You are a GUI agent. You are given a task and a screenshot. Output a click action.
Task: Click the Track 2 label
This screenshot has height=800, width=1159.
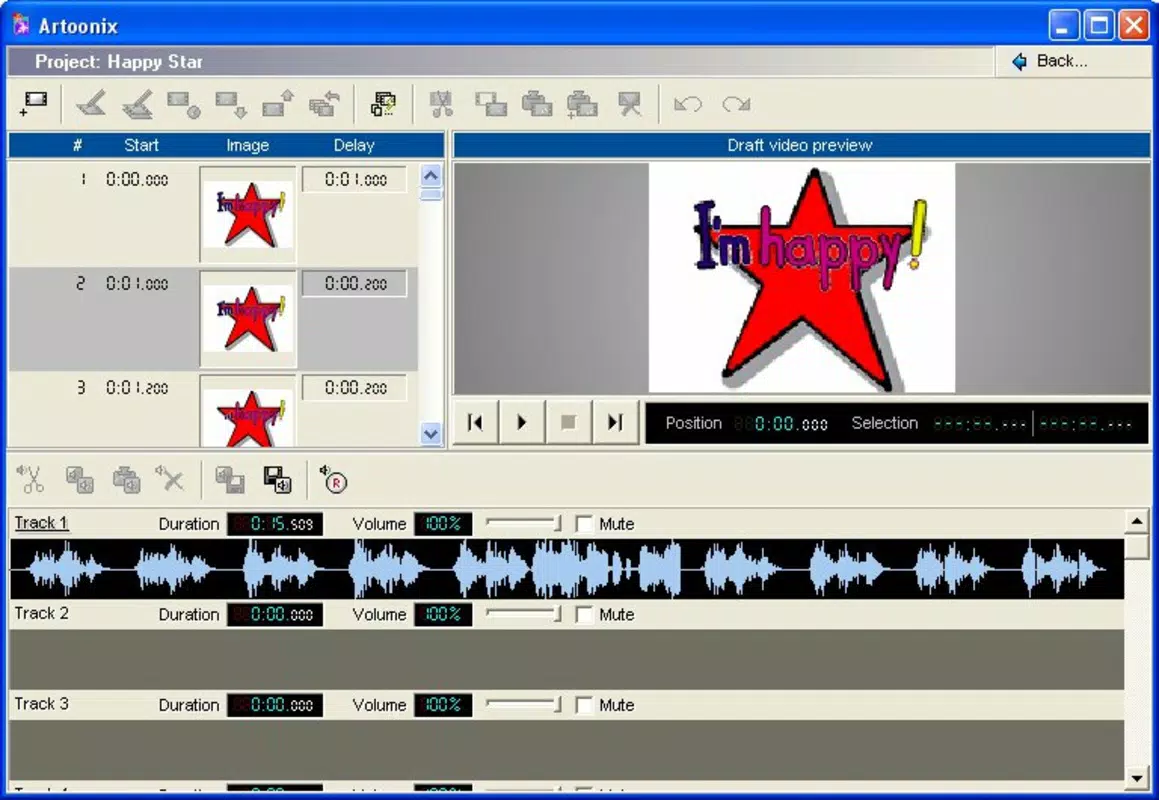[x=41, y=614]
